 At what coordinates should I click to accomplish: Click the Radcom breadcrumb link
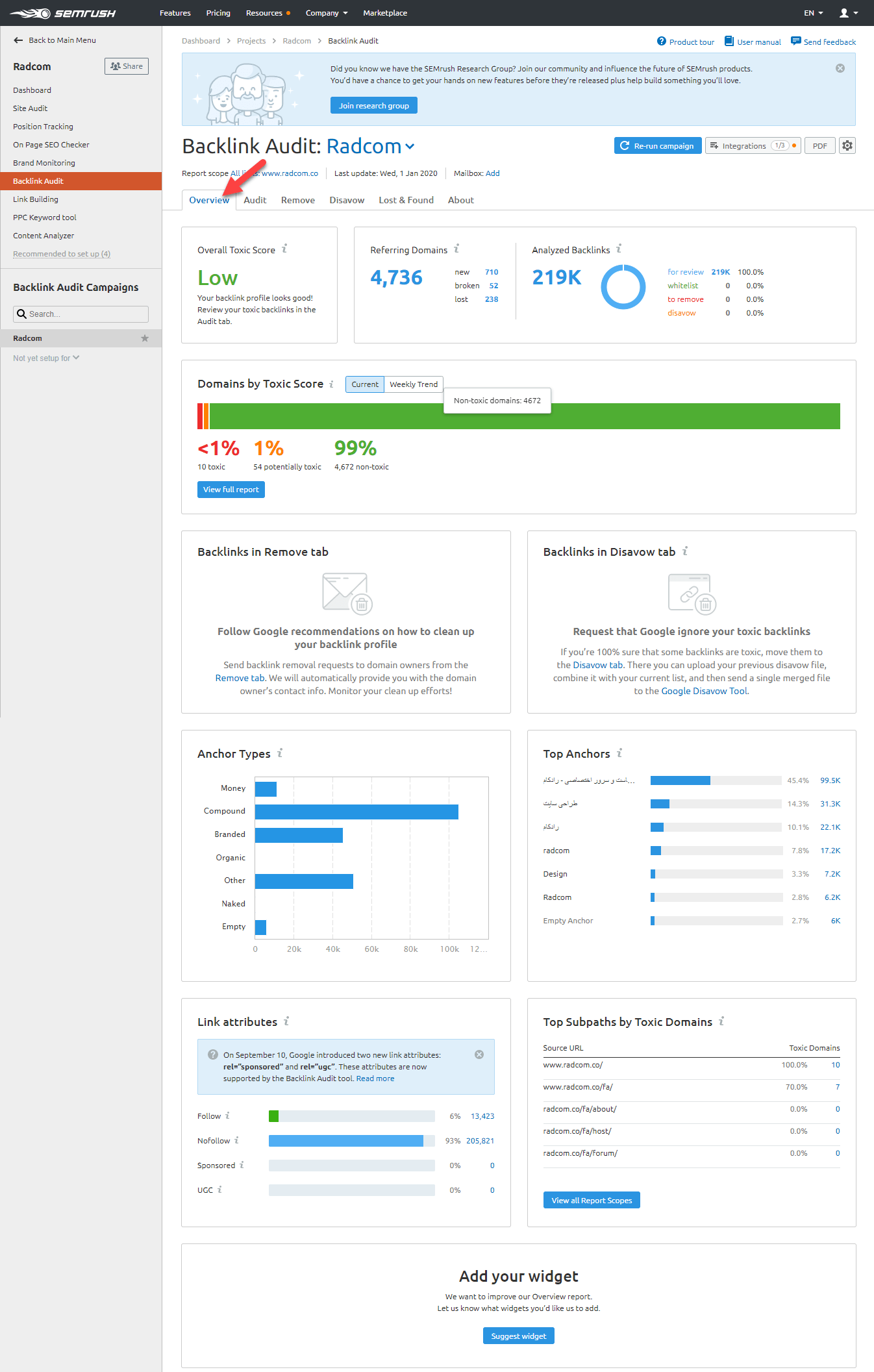click(x=297, y=41)
